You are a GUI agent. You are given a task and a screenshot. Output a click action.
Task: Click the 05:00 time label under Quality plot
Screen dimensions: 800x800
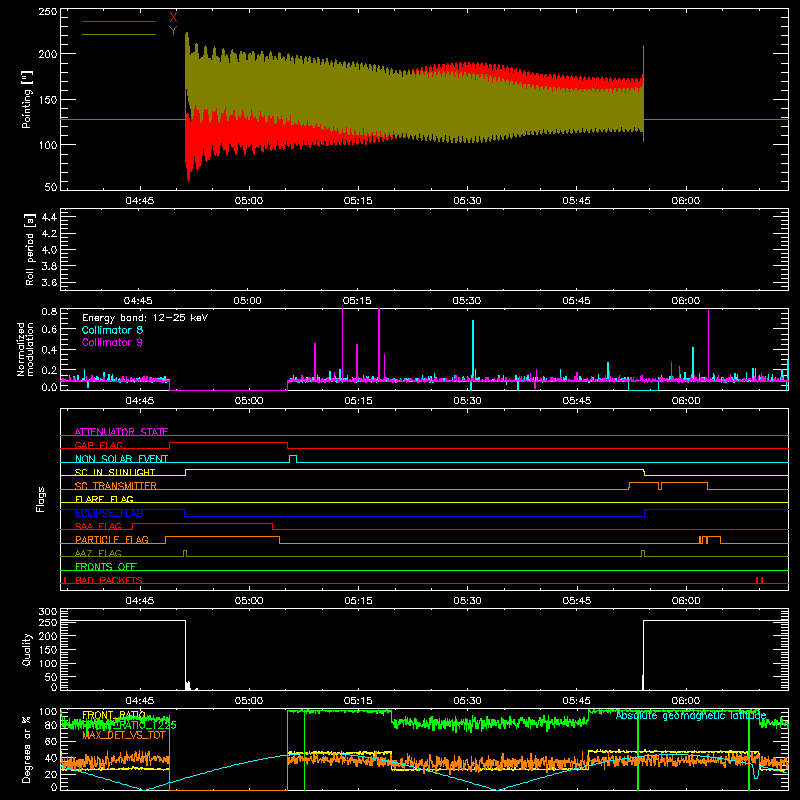tap(248, 701)
